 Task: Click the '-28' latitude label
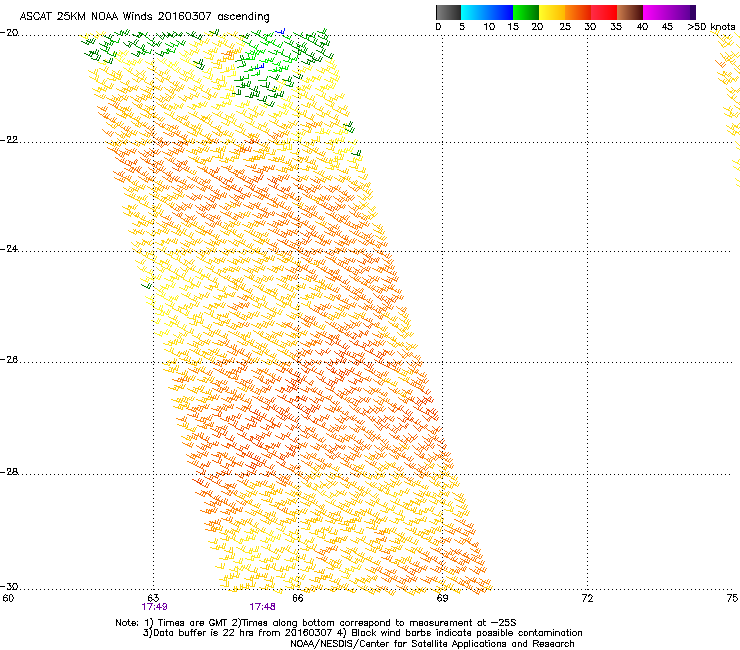point(9,472)
